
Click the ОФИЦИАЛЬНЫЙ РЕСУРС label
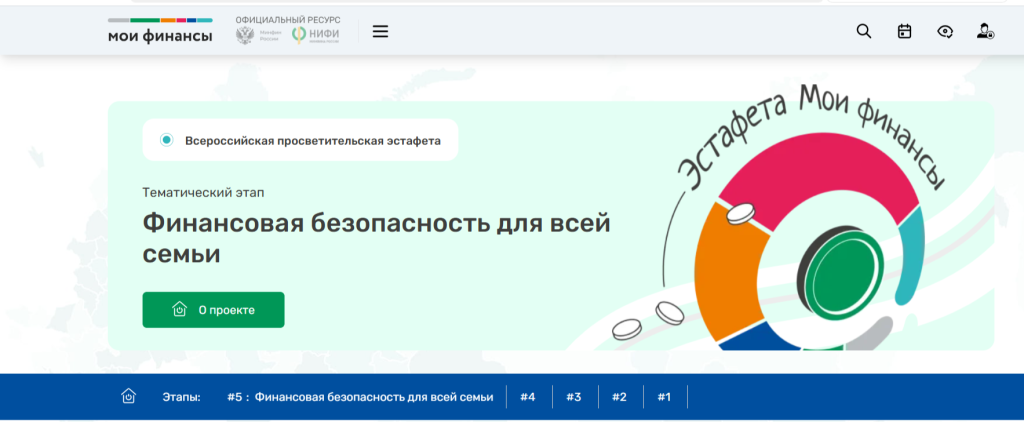point(288,20)
